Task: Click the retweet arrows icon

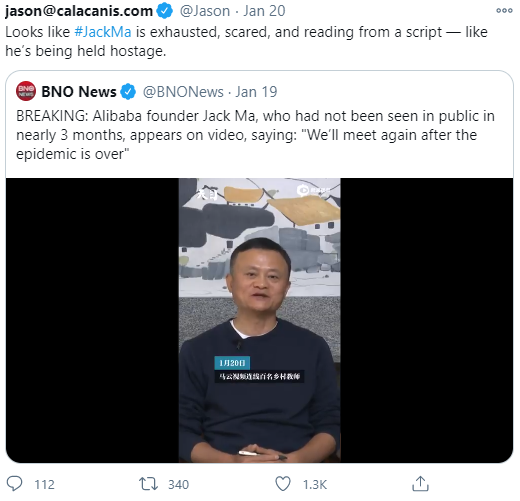Action: pyautogui.click(x=148, y=484)
